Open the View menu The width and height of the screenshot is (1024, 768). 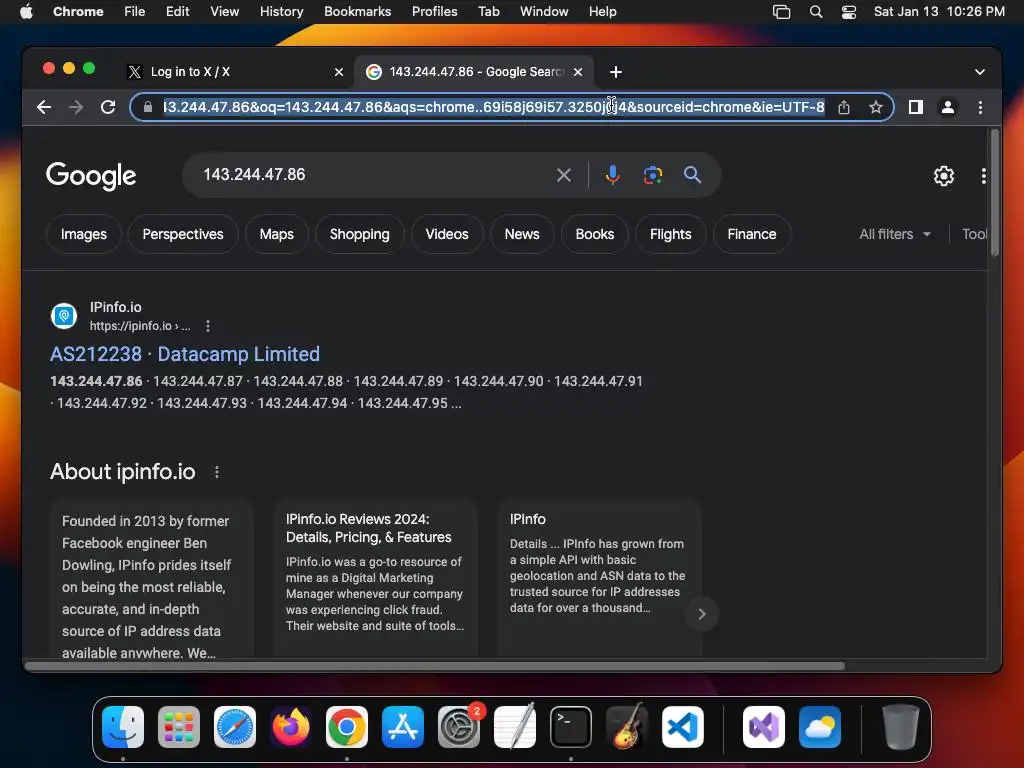(224, 12)
